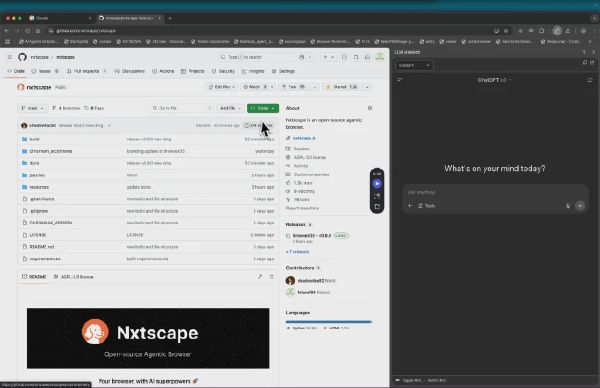Click the microphone dictation icon in ChatGPT
Viewport: 600px width, 388px height.
pyautogui.click(x=568, y=206)
